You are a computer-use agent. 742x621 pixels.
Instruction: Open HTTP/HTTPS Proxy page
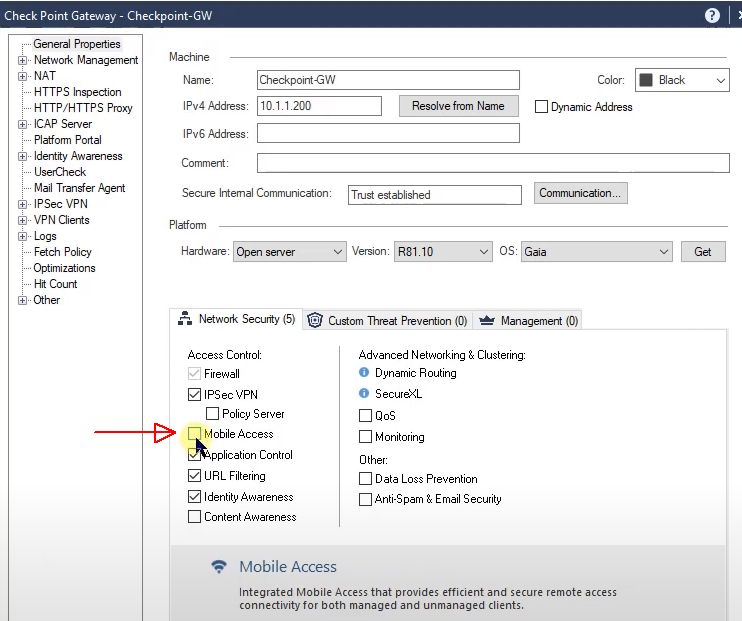(83, 108)
